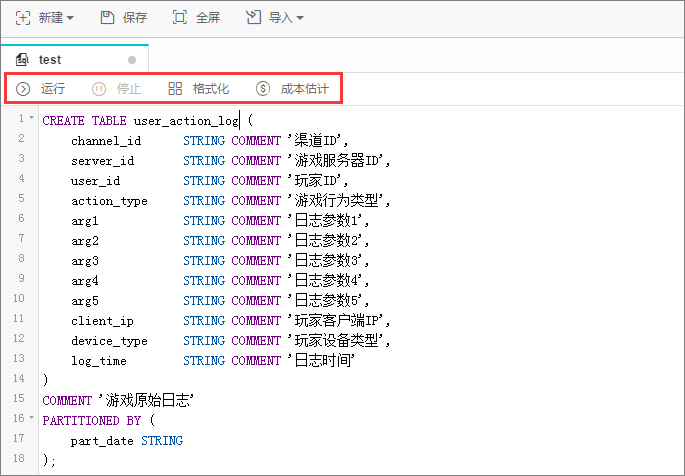
Task: Click the 运行 play icon
Action: pos(23,89)
